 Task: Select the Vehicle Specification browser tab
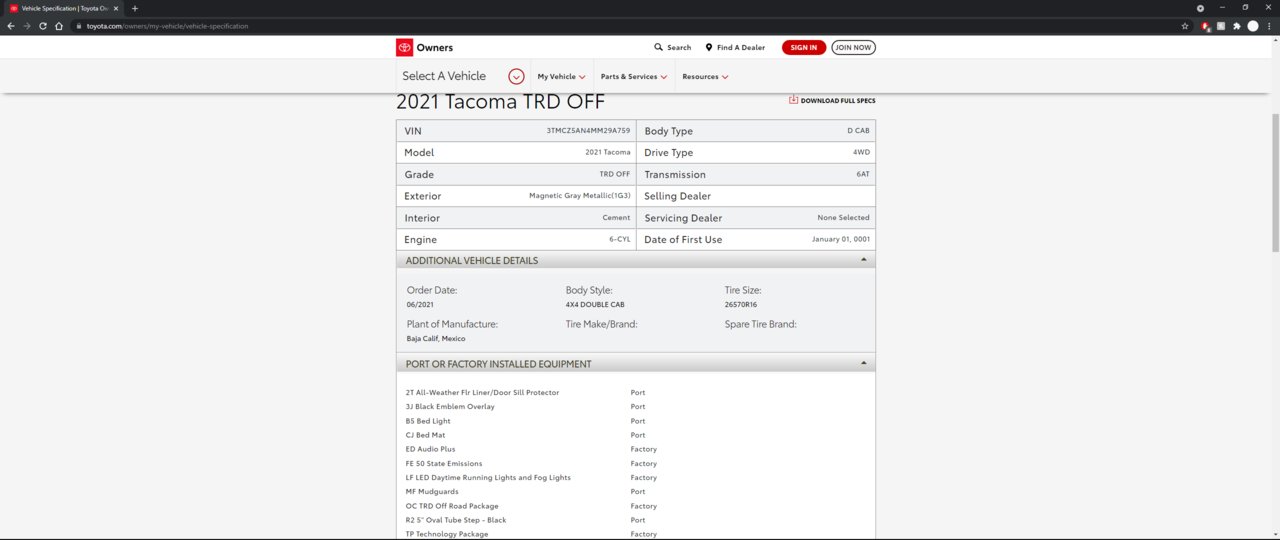(64, 8)
